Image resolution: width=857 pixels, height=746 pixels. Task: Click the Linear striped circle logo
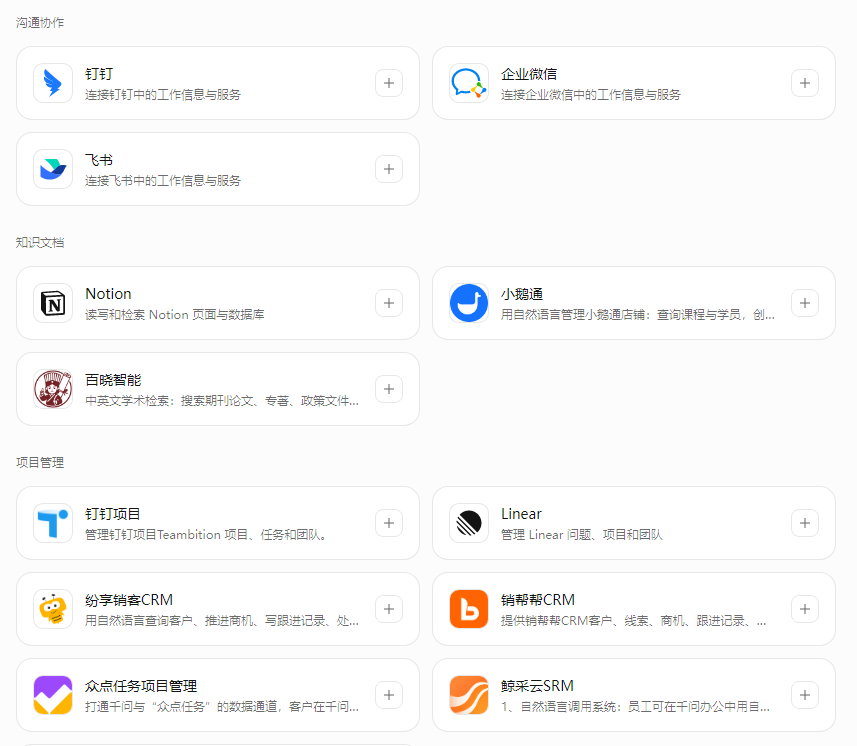[469, 523]
